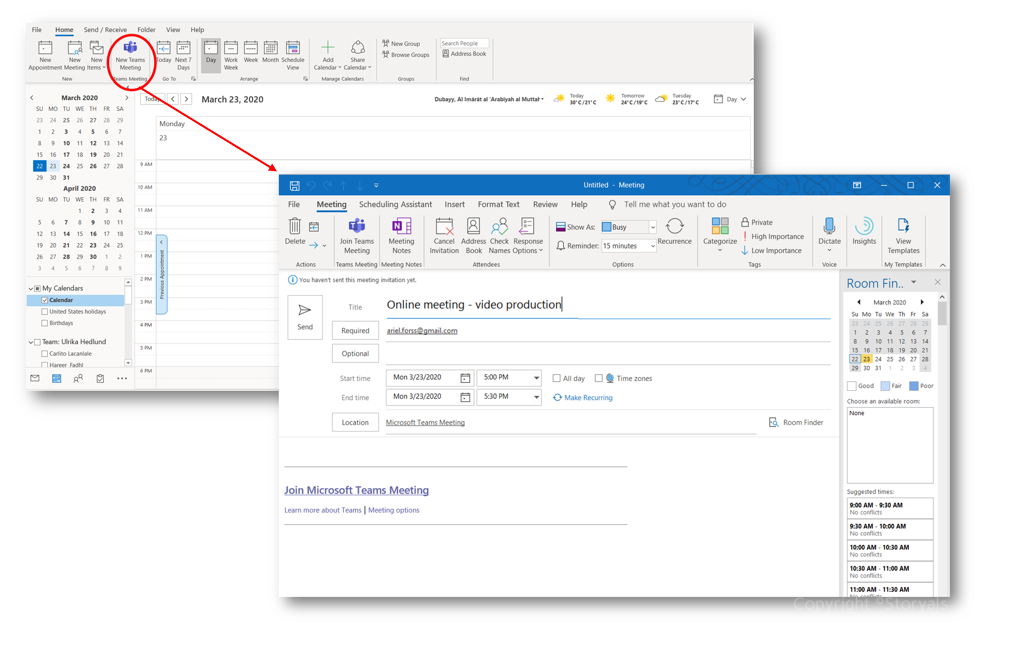This screenshot has height=650, width=1020.
Task: Click meeting Title input field
Action: (608, 305)
